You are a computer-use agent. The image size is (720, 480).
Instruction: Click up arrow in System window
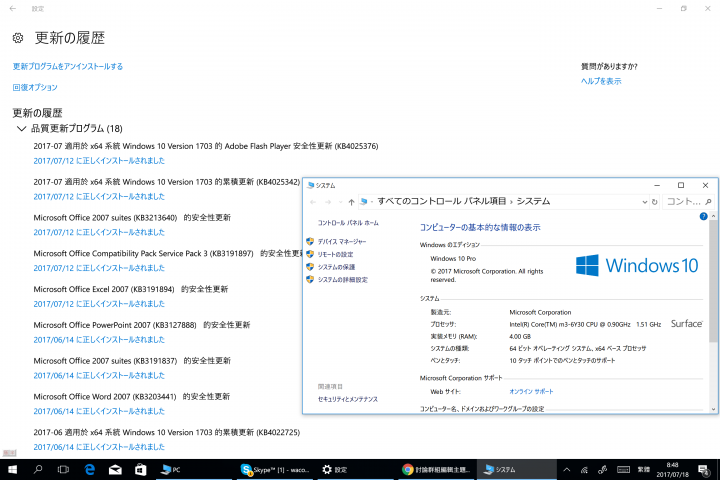pos(351,202)
